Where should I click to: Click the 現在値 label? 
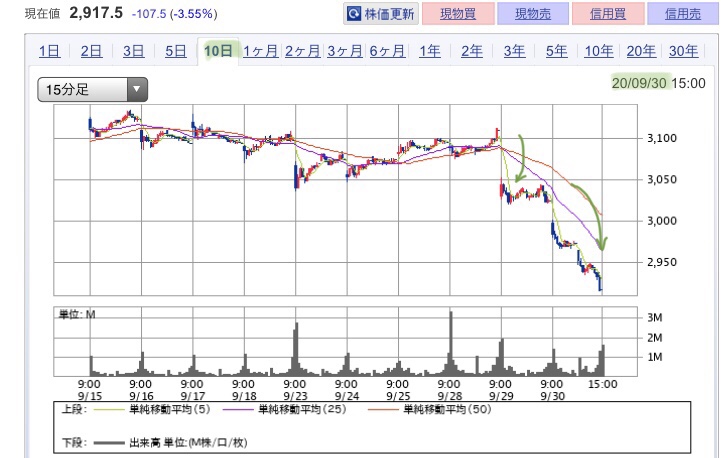pos(42,14)
